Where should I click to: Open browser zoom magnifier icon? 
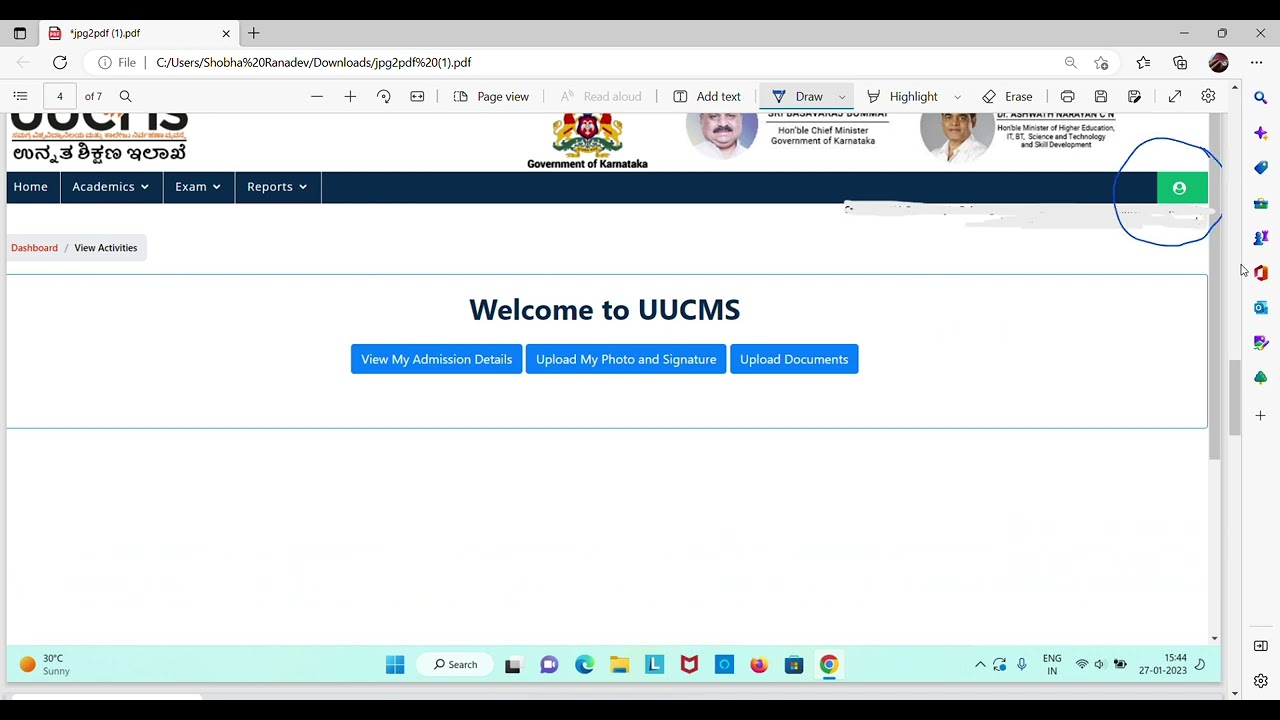click(x=1071, y=62)
